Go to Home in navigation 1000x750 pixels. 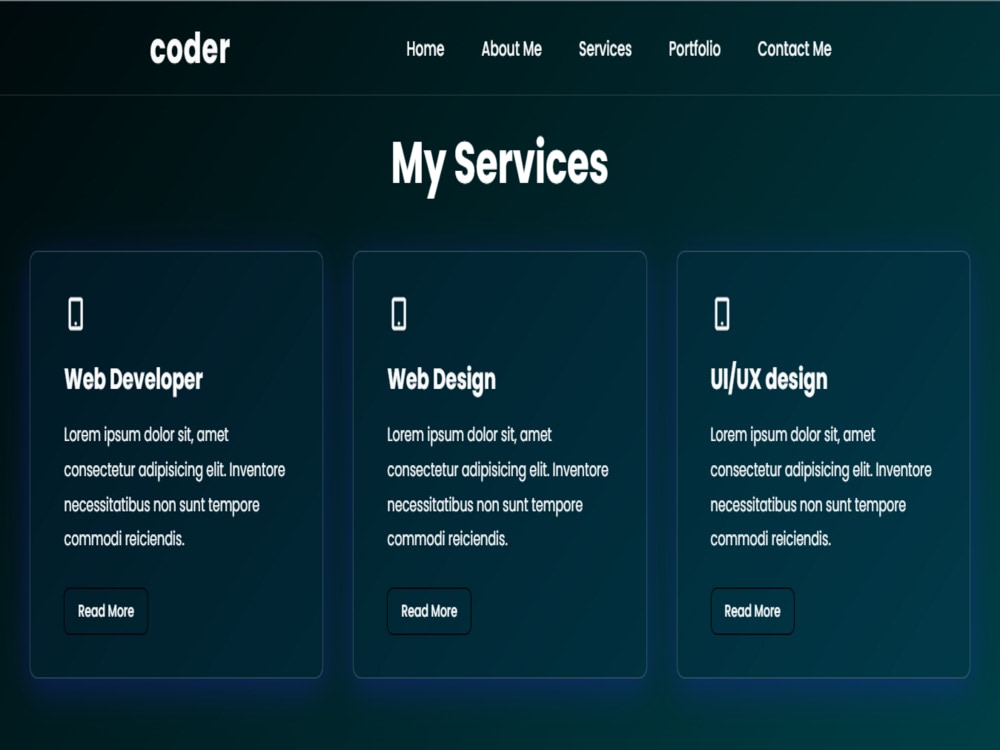[x=425, y=49]
